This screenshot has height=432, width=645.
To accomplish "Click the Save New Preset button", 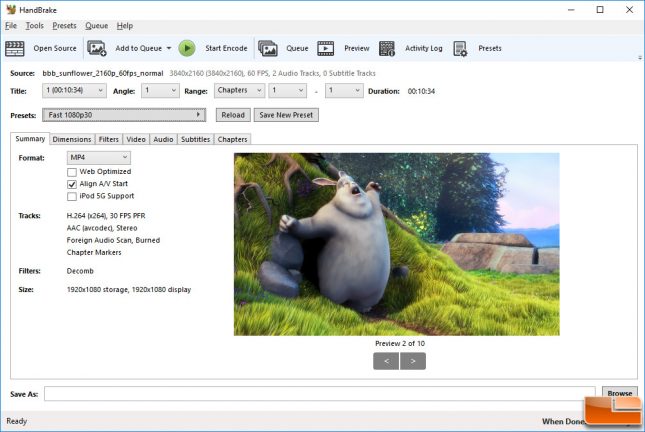I will pos(286,115).
